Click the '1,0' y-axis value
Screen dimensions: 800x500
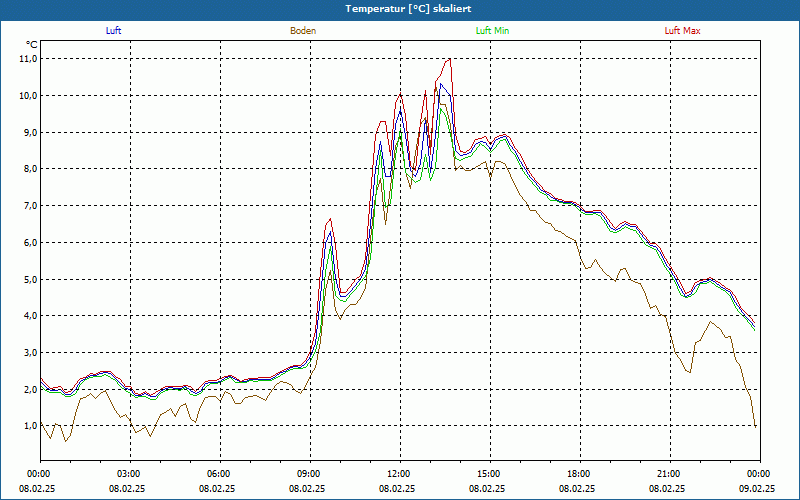31,426
